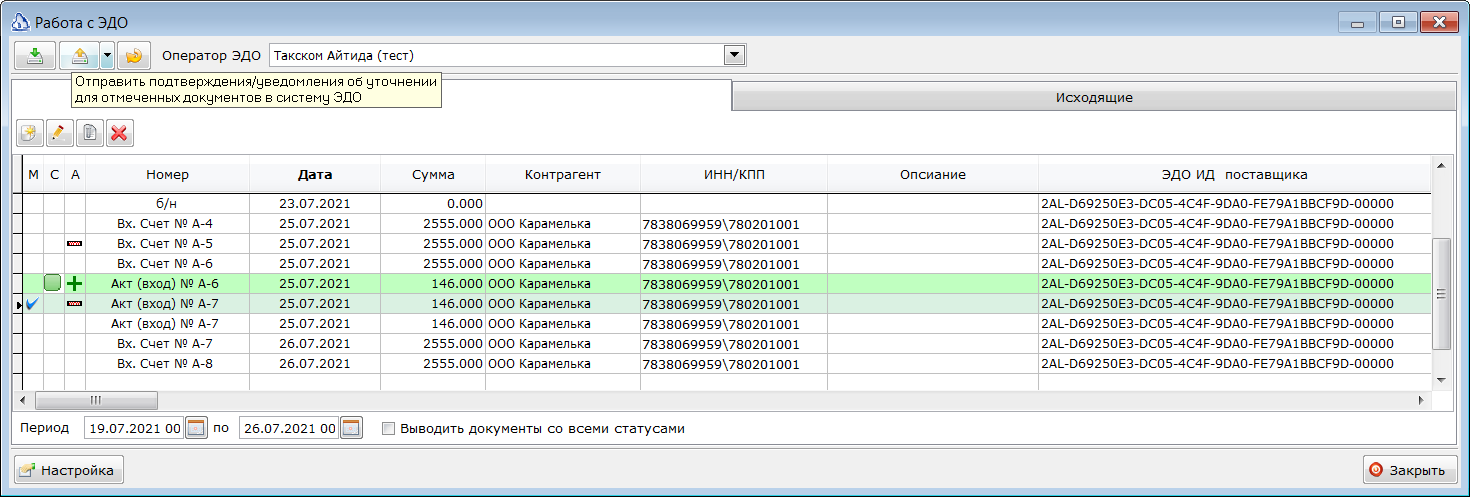Click the А column header
1470x497 pixels.
tap(75, 174)
